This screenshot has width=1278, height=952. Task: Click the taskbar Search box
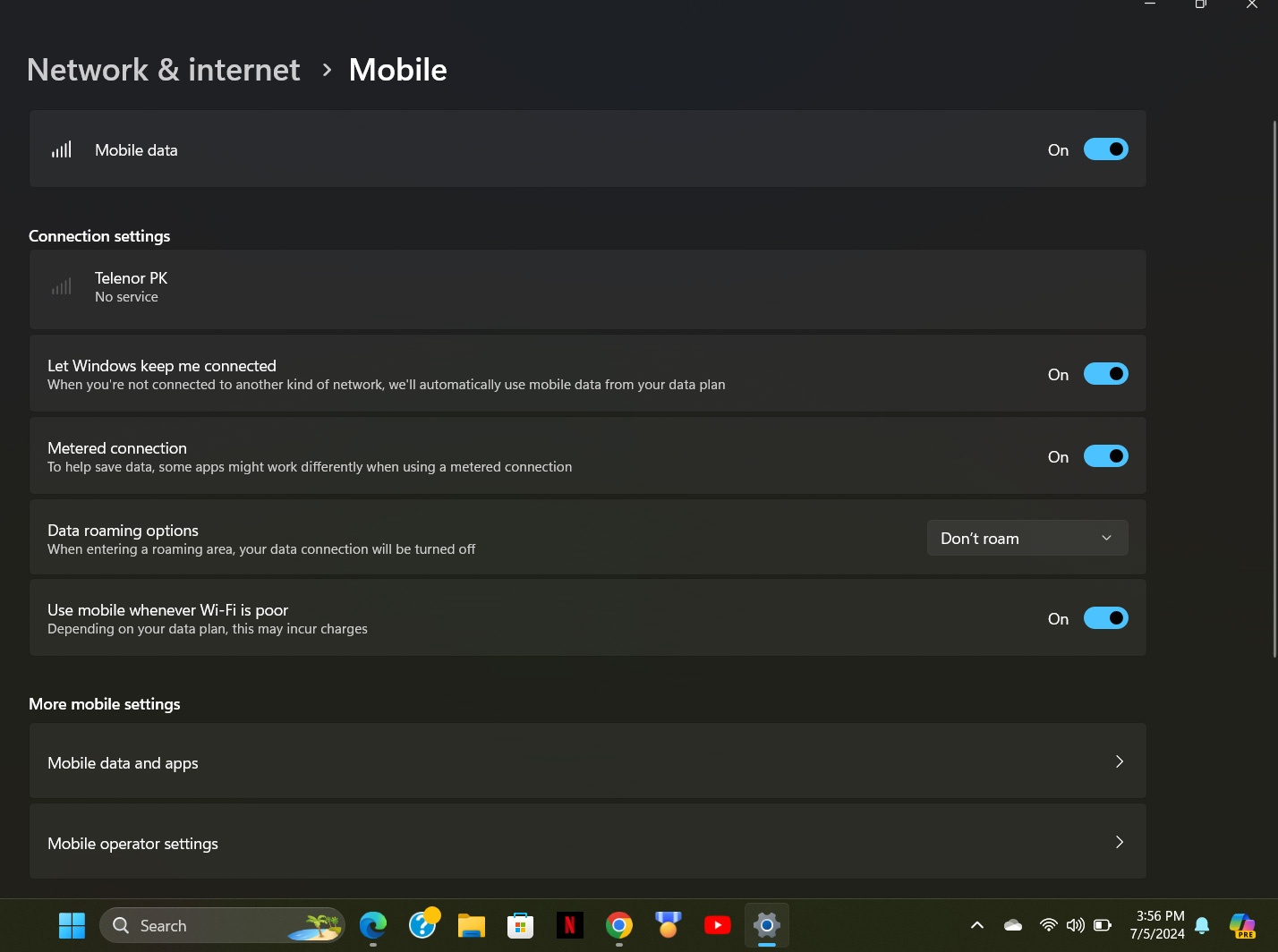222,925
